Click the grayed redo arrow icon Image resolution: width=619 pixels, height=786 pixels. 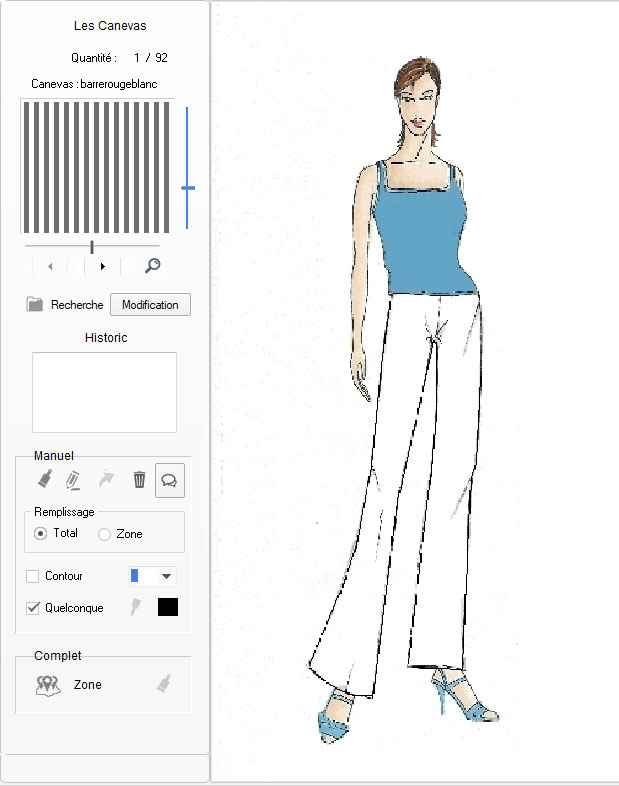(x=107, y=480)
